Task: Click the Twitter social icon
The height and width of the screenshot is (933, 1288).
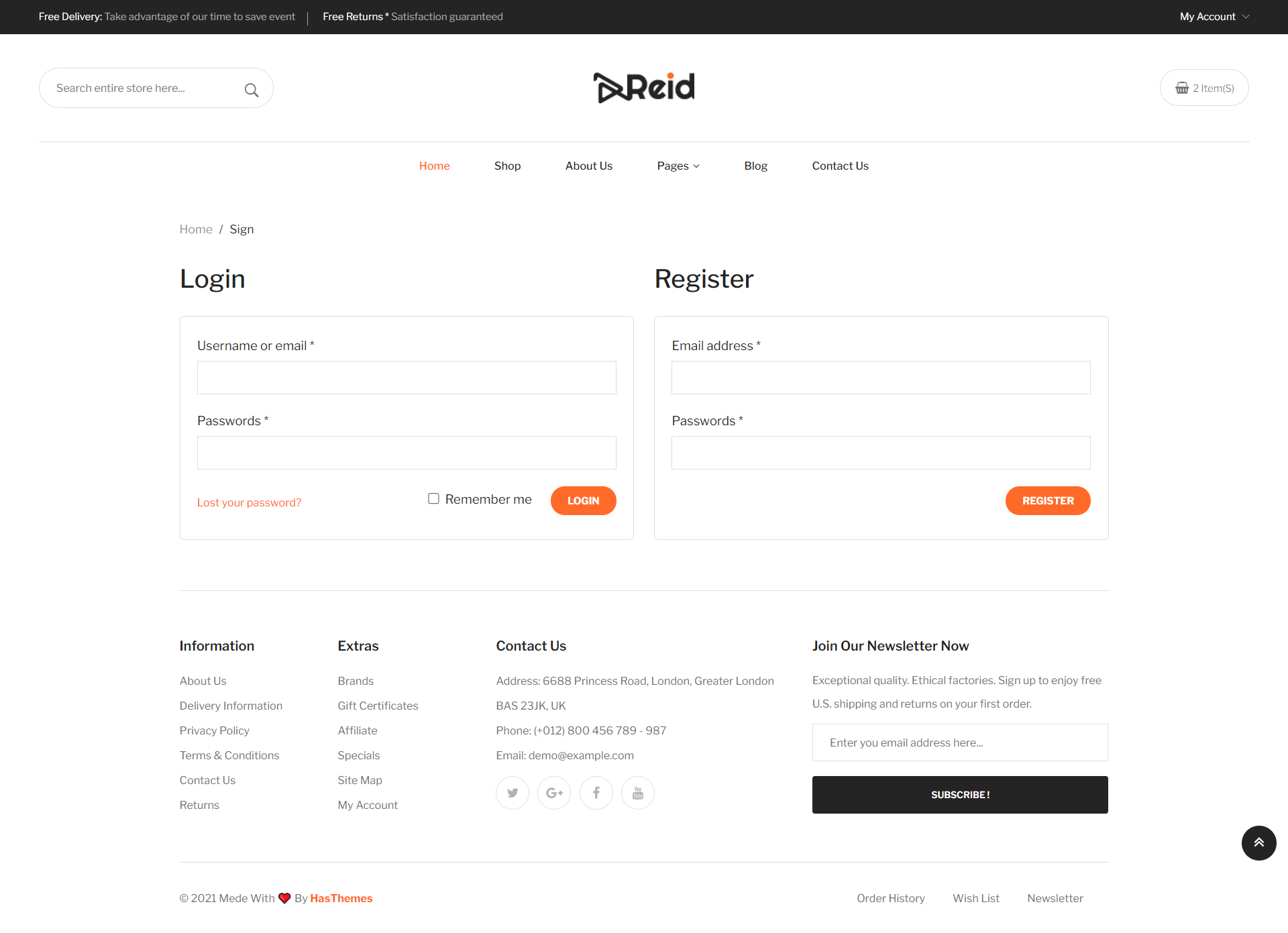Action: (513, 793)
